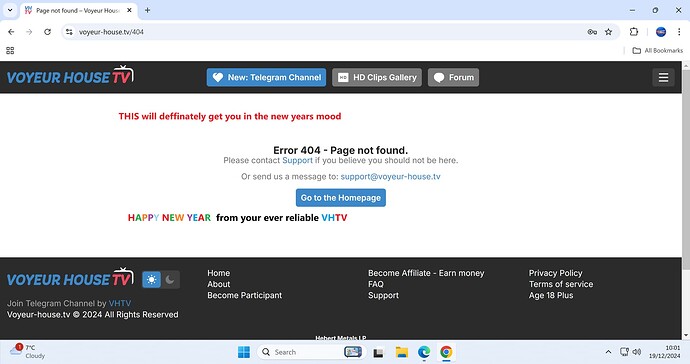The height and width of the screenshot is (364, 690).
Task: Click the header Voyeur House TV logo
Action: (x=70, y=76)
